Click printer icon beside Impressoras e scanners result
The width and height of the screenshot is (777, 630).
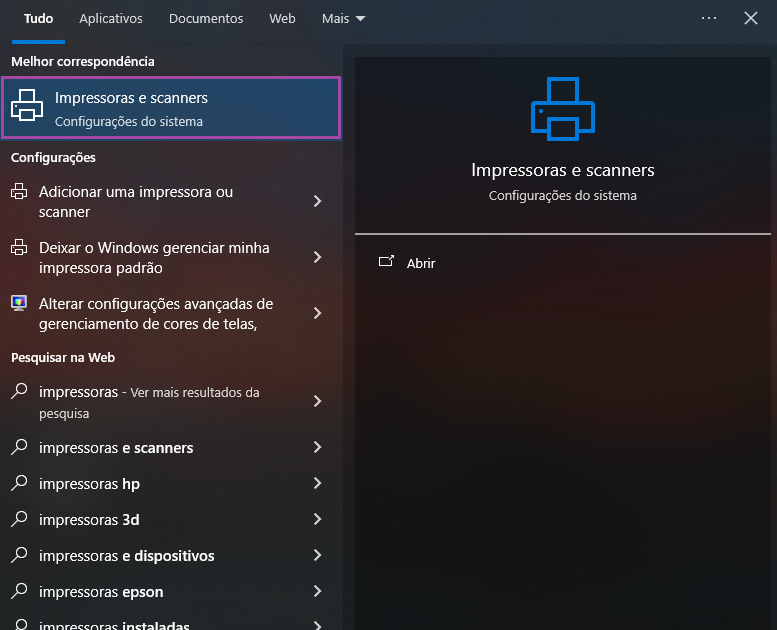pyautogui.click(x=27, y=105)
